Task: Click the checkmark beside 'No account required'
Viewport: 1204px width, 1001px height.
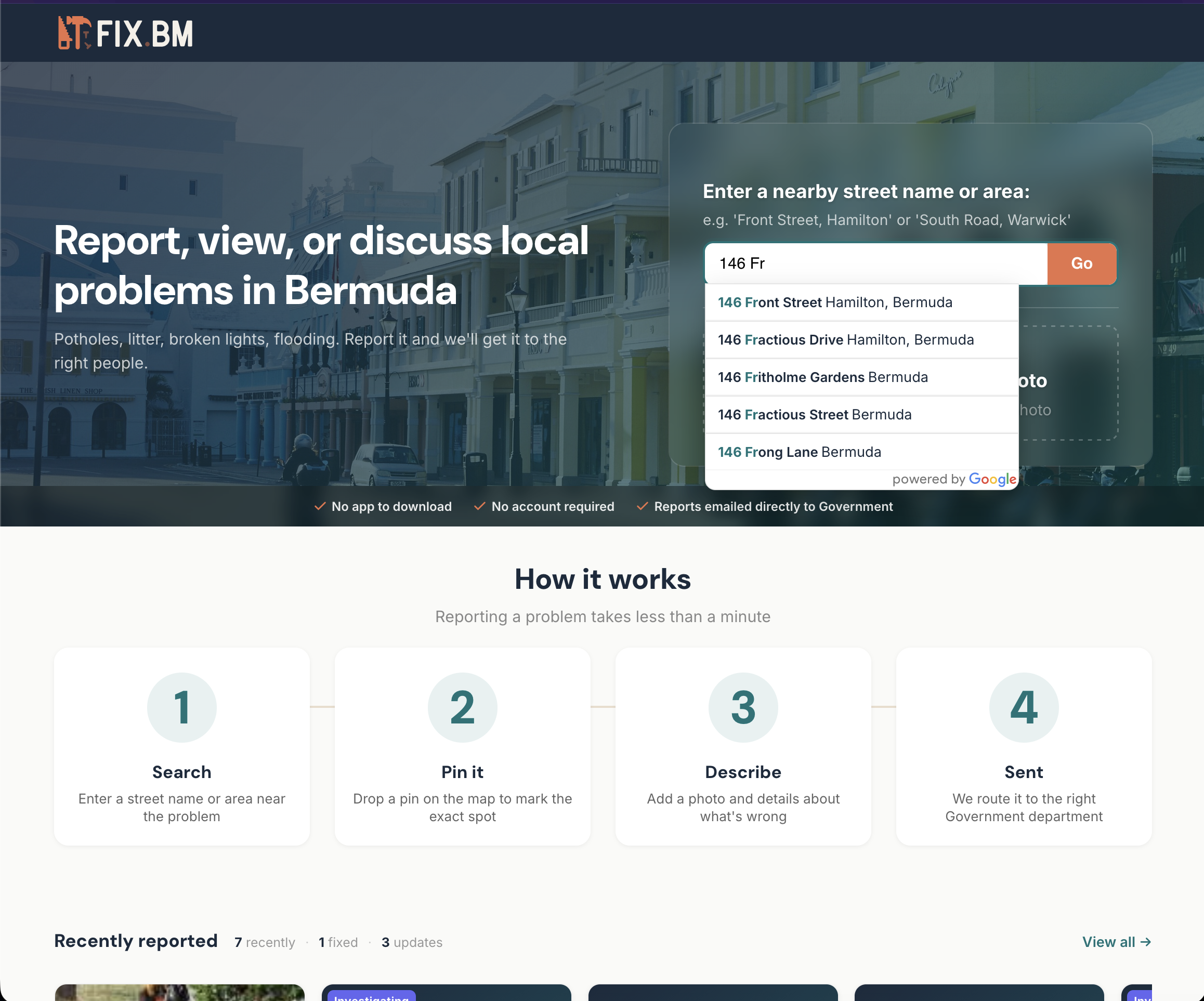Action: [x=480, y=507]
